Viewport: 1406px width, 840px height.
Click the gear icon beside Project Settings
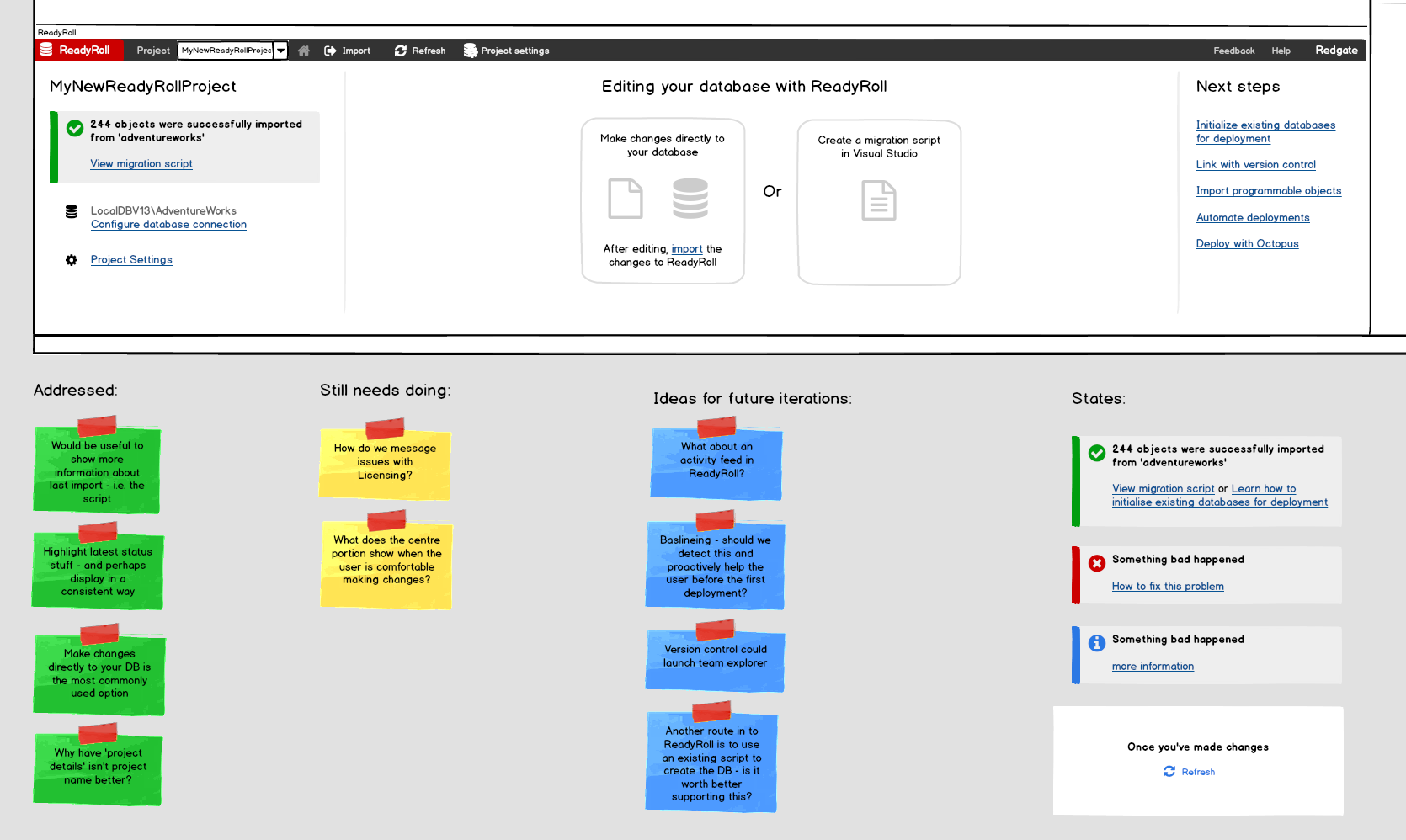72,260
